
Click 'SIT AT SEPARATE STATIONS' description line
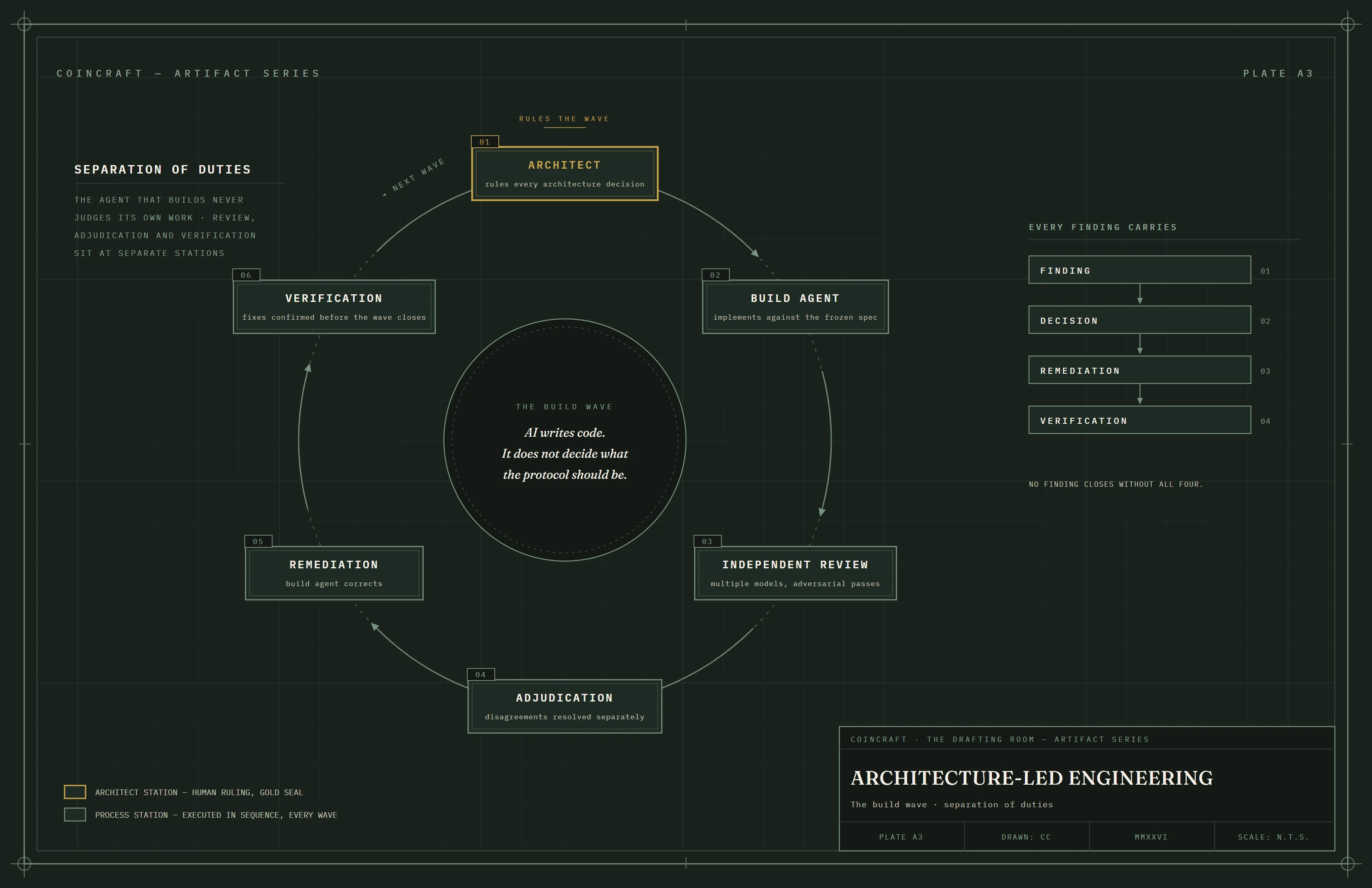149,253
